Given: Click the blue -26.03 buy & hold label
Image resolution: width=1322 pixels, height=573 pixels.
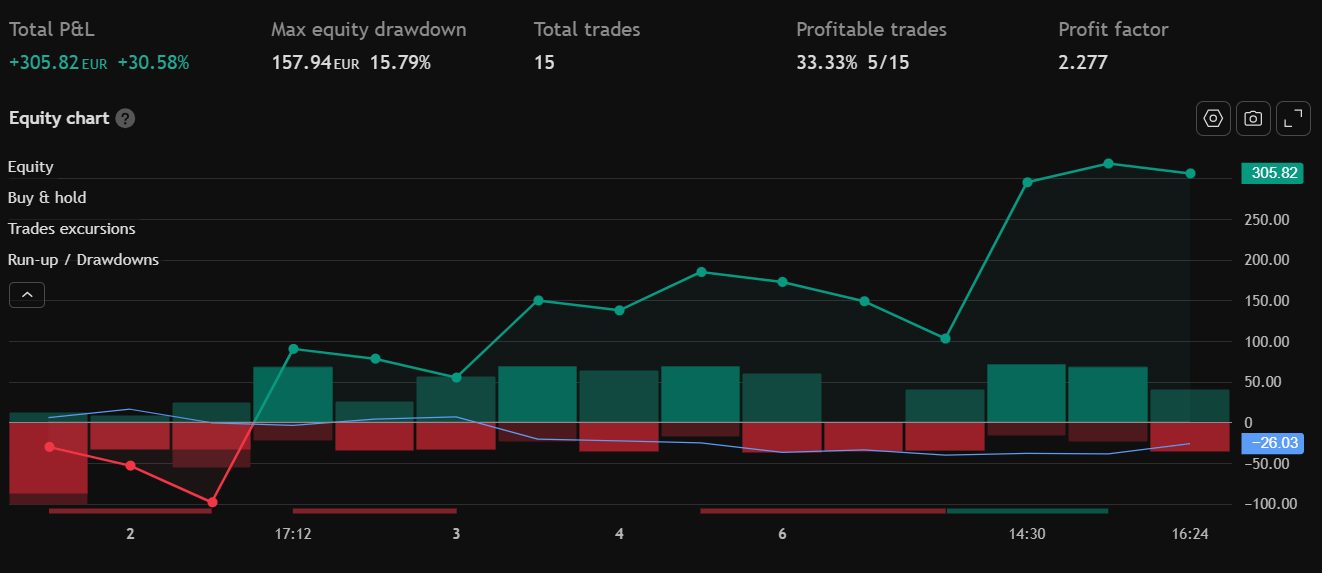Looking at the screenshot, I should (x=1273, y=442).
